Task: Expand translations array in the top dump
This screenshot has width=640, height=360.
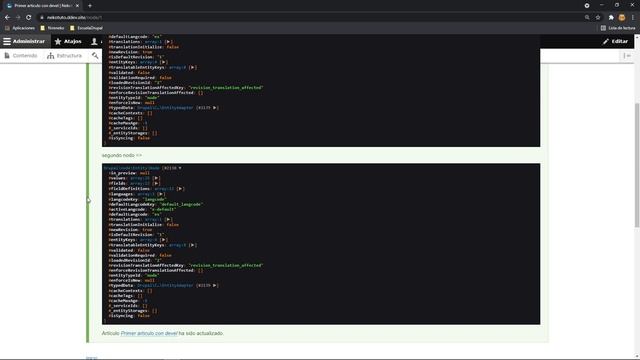Action: 169,42
